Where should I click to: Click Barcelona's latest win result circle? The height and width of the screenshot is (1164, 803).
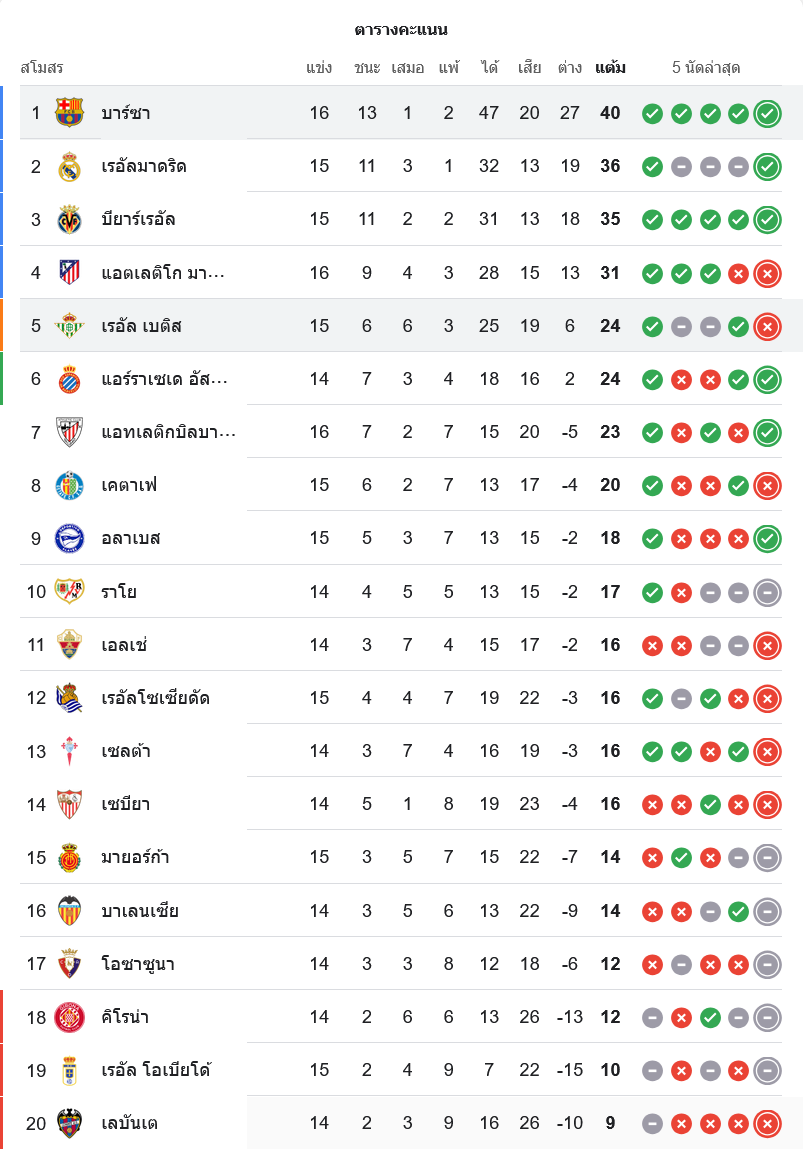(x=767, y=113)
